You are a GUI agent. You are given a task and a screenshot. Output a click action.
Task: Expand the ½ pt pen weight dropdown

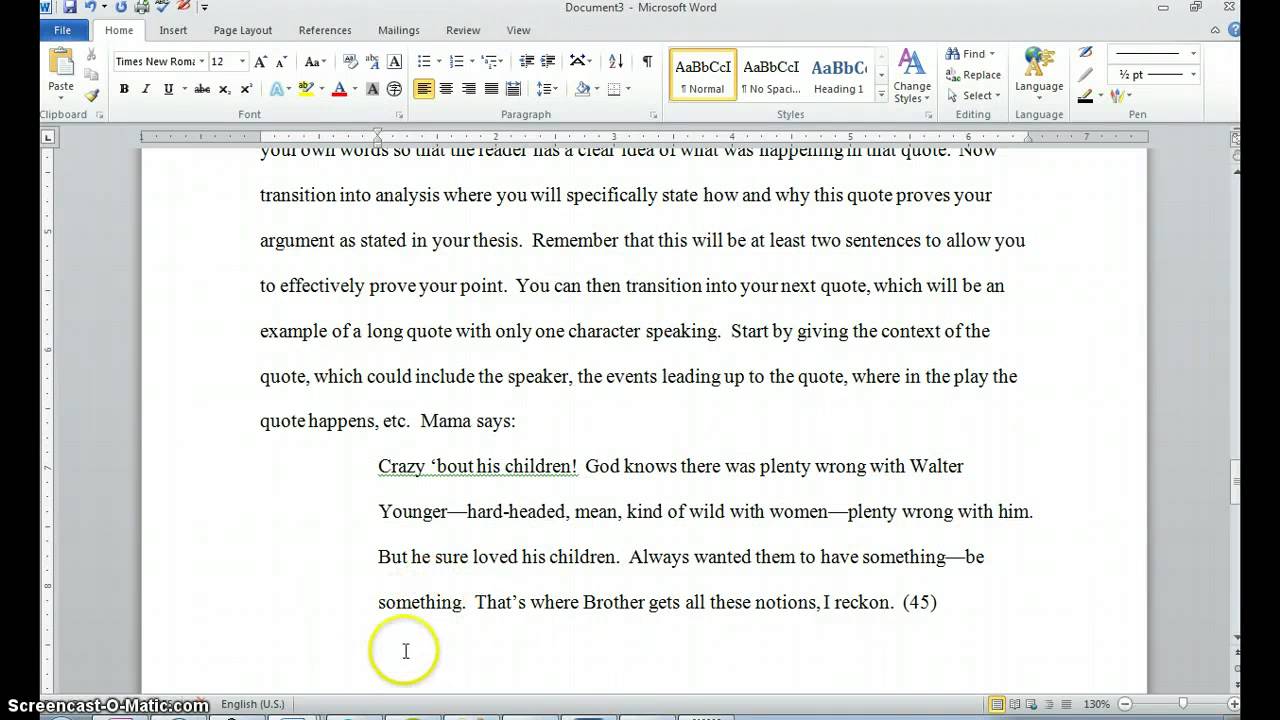[1192, 75]
